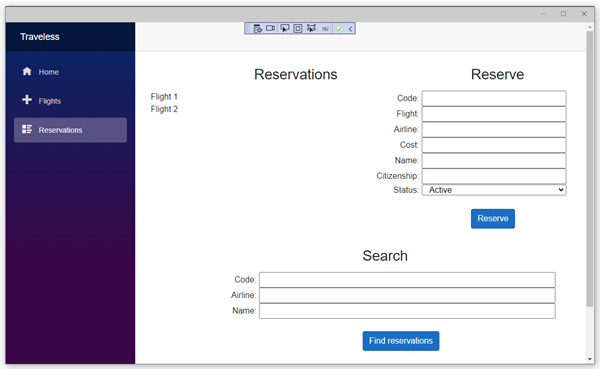
Task: Close the Traveless window
Action: 584,14
